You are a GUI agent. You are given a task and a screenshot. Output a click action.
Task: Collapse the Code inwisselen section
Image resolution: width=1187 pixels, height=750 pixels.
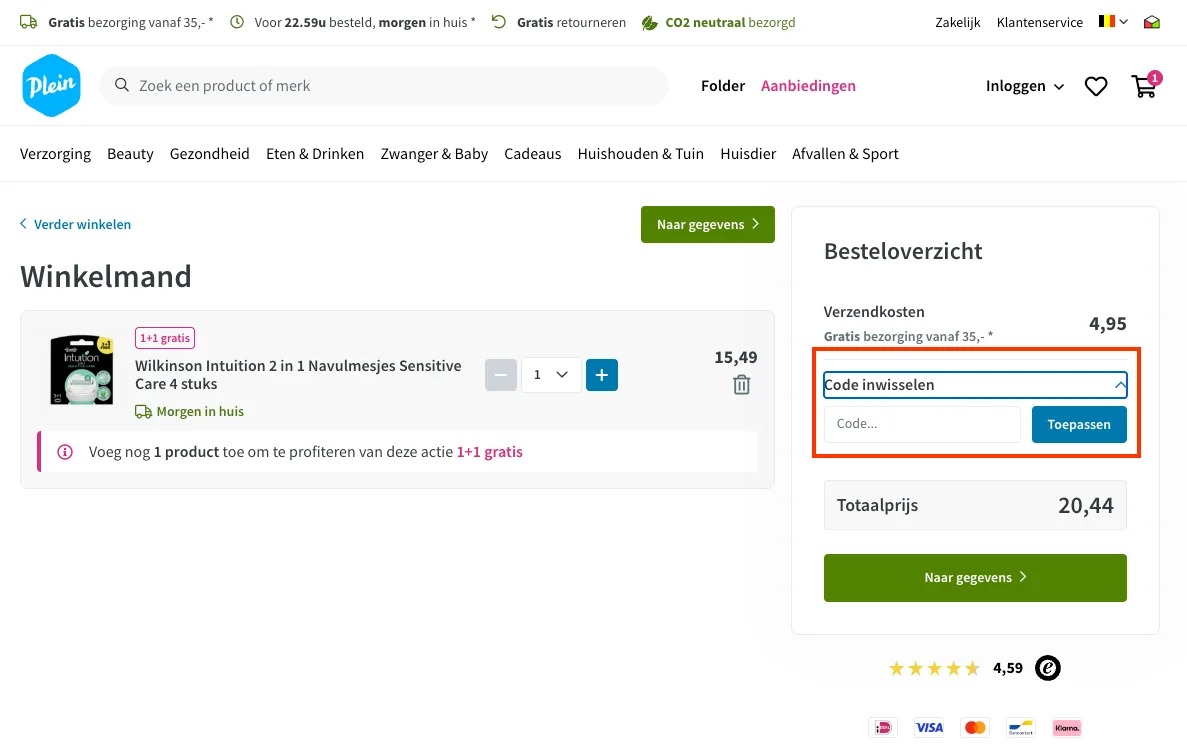(x=1118, y=385)
